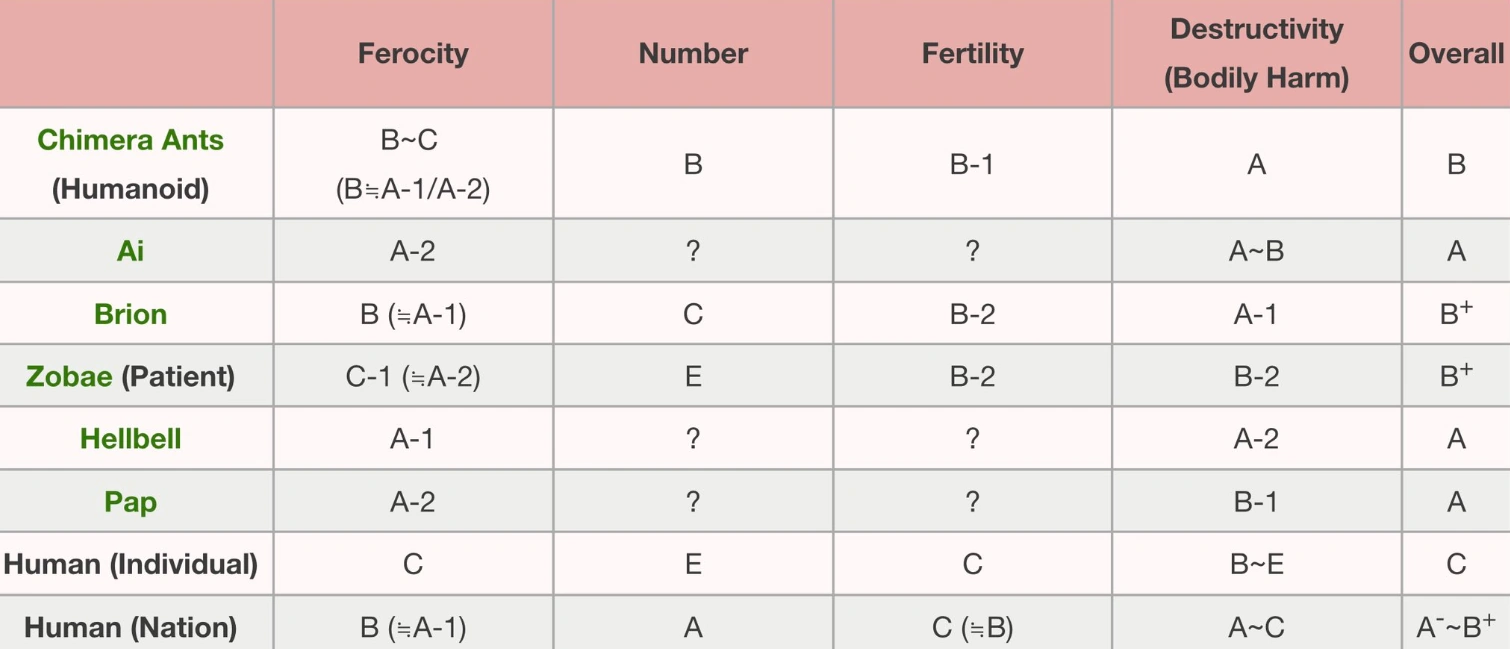Image resolution: width=1510 pixels, height=649 pixels.
Task: Click Brion's Destructivity cell A-1
Action: [1256, 314]
